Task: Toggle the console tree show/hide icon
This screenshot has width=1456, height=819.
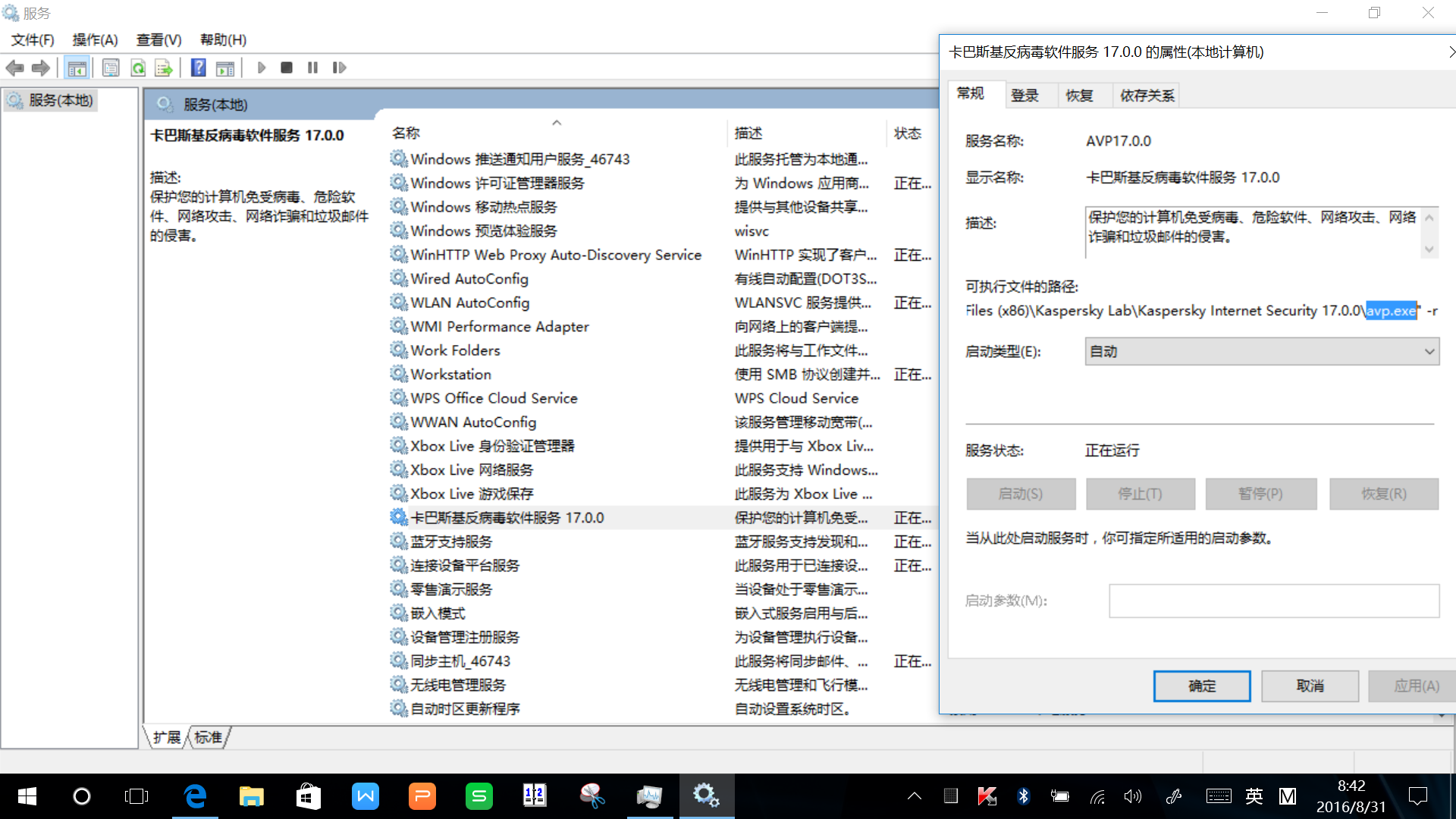Action: coord(77,68)
